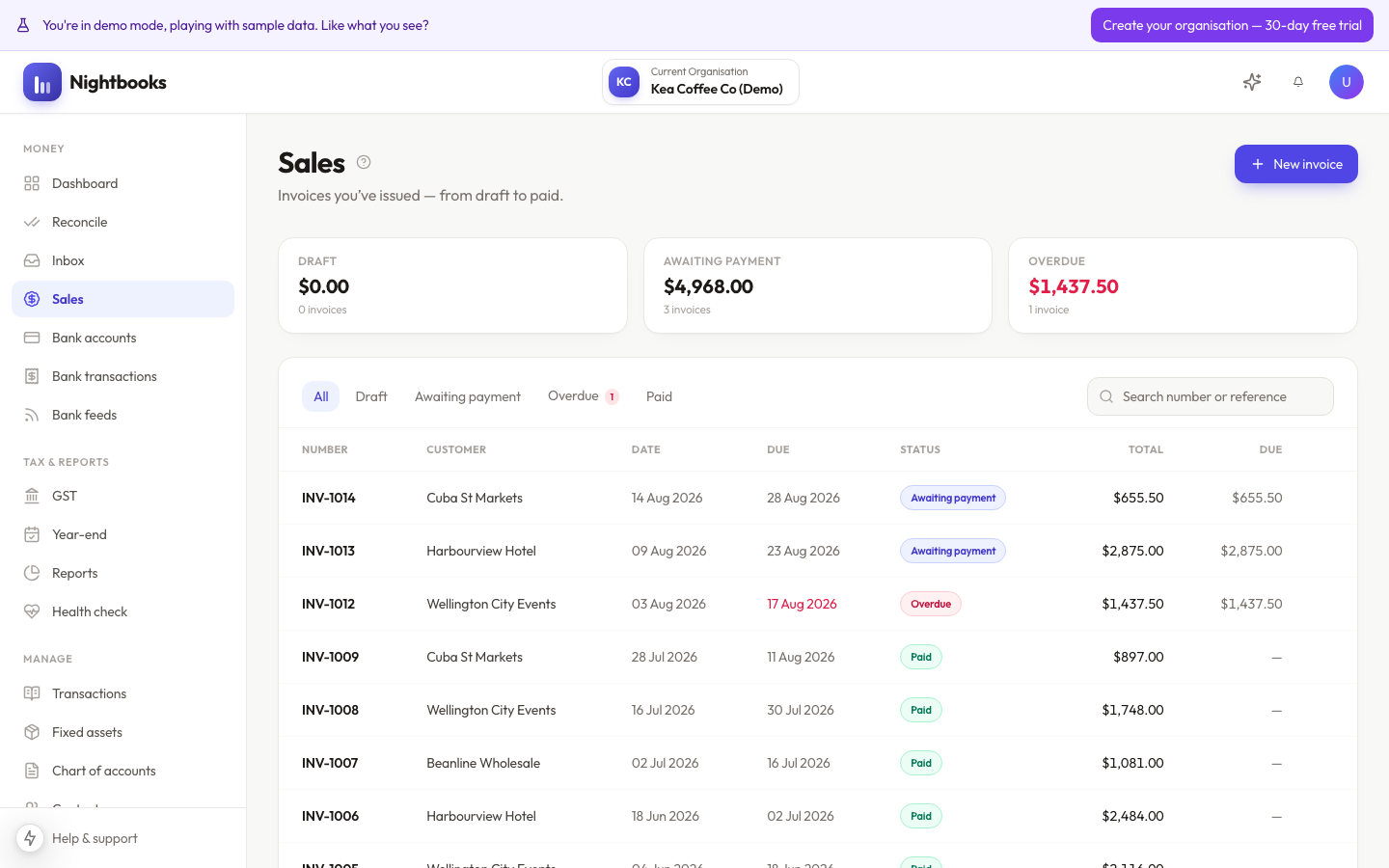Open Dashboard in the sidebar

123,183
